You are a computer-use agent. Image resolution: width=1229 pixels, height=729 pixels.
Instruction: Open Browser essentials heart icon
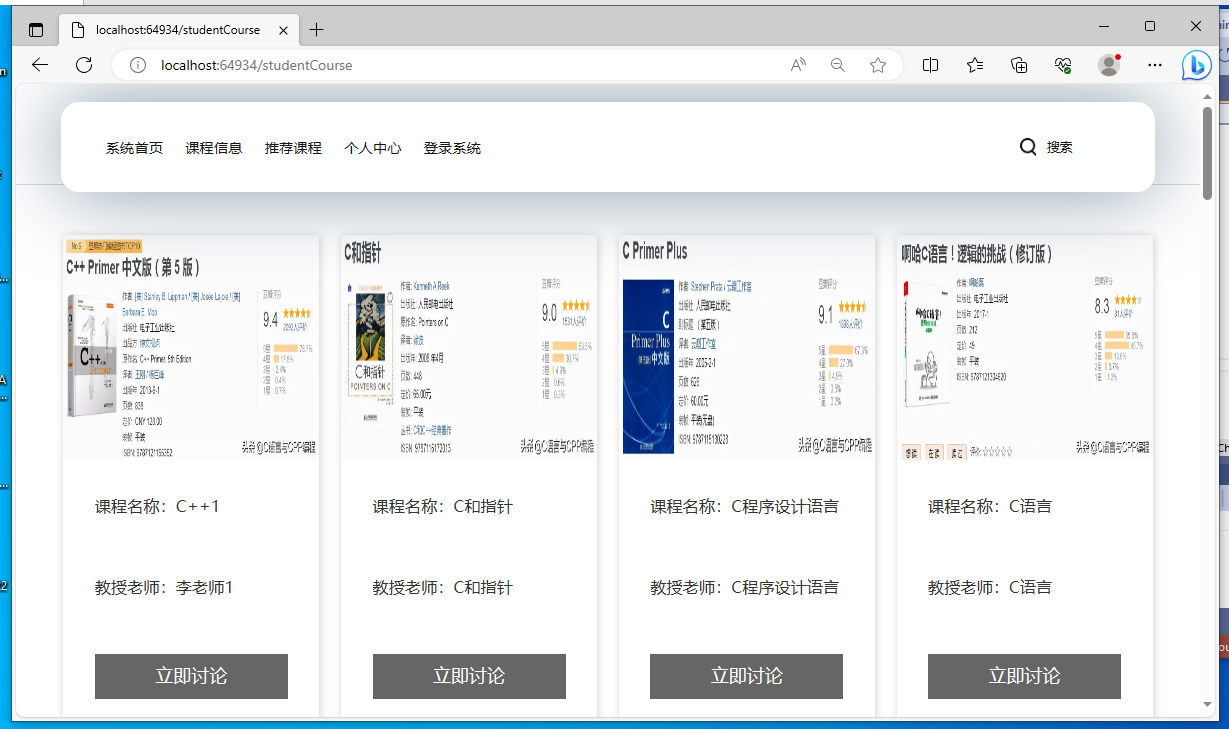1063,65
